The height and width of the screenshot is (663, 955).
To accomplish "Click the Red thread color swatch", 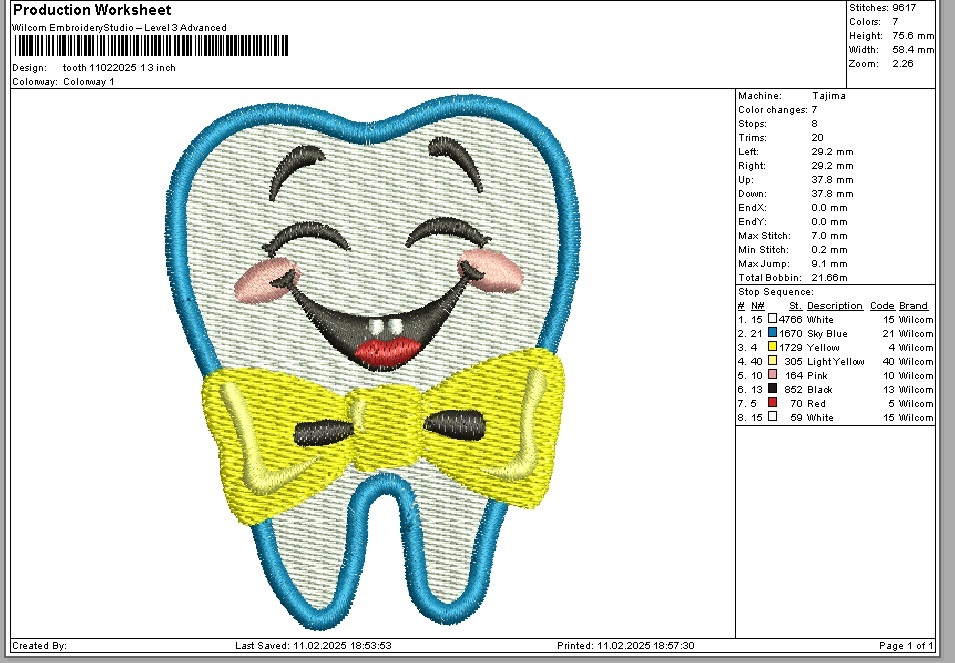I will point(772,403).
